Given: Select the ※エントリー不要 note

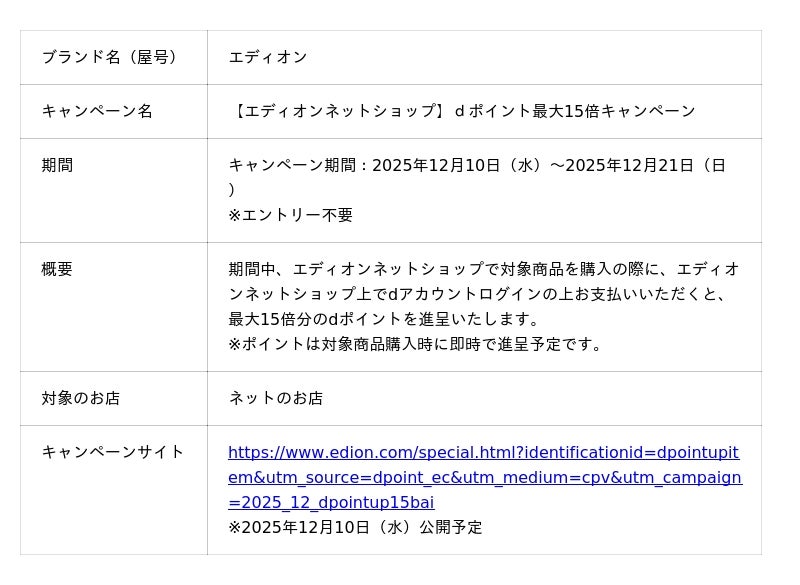Looking at the screenshot, I should [290, 215].
